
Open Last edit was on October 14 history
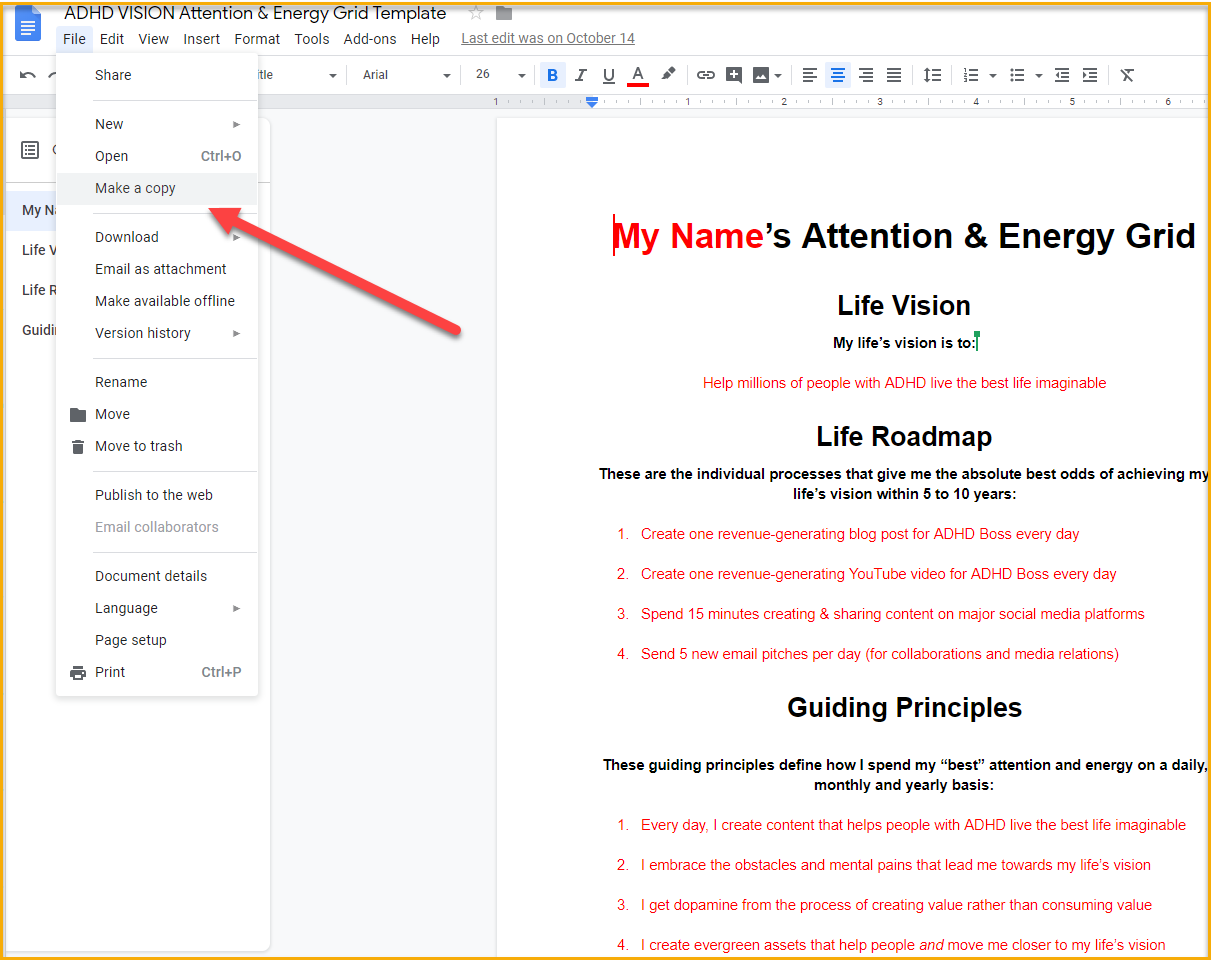coord(547,38)
